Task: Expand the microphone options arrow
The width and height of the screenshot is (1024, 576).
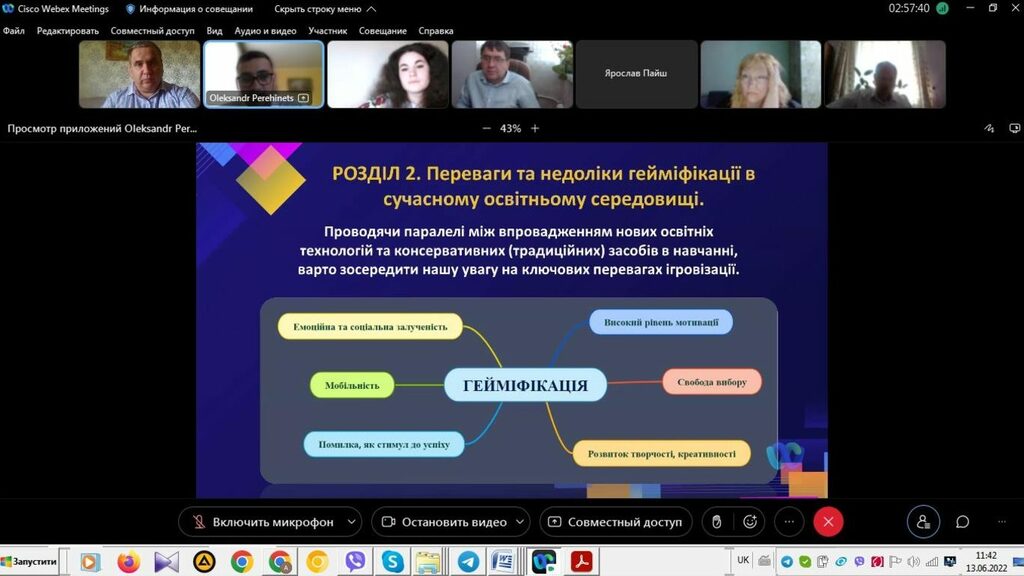Action: point(351,522)
